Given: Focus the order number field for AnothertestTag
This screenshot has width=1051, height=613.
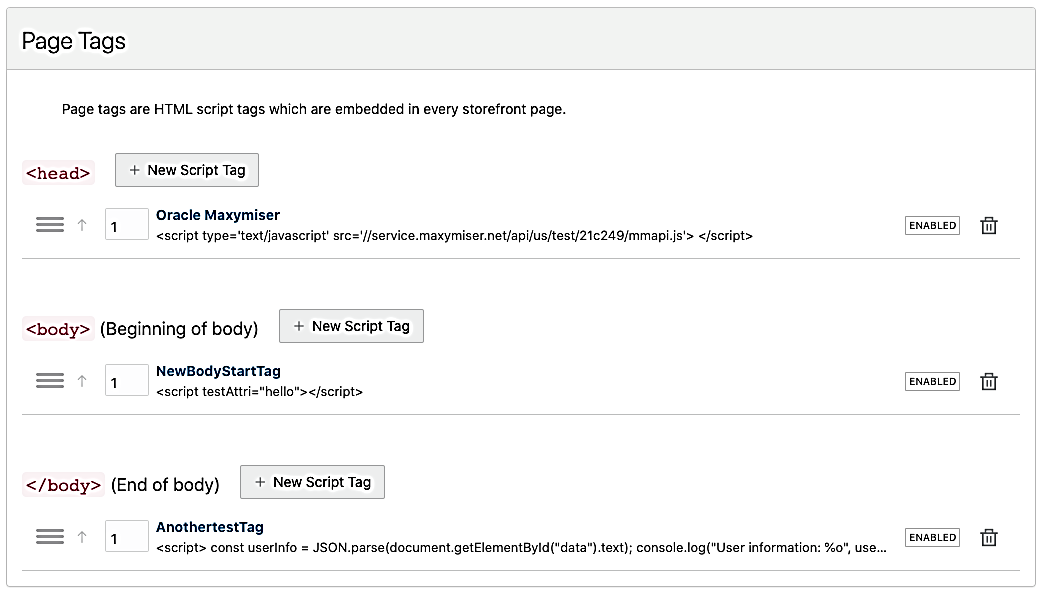Looking at the screenshot, I should (x=126, y=537).
